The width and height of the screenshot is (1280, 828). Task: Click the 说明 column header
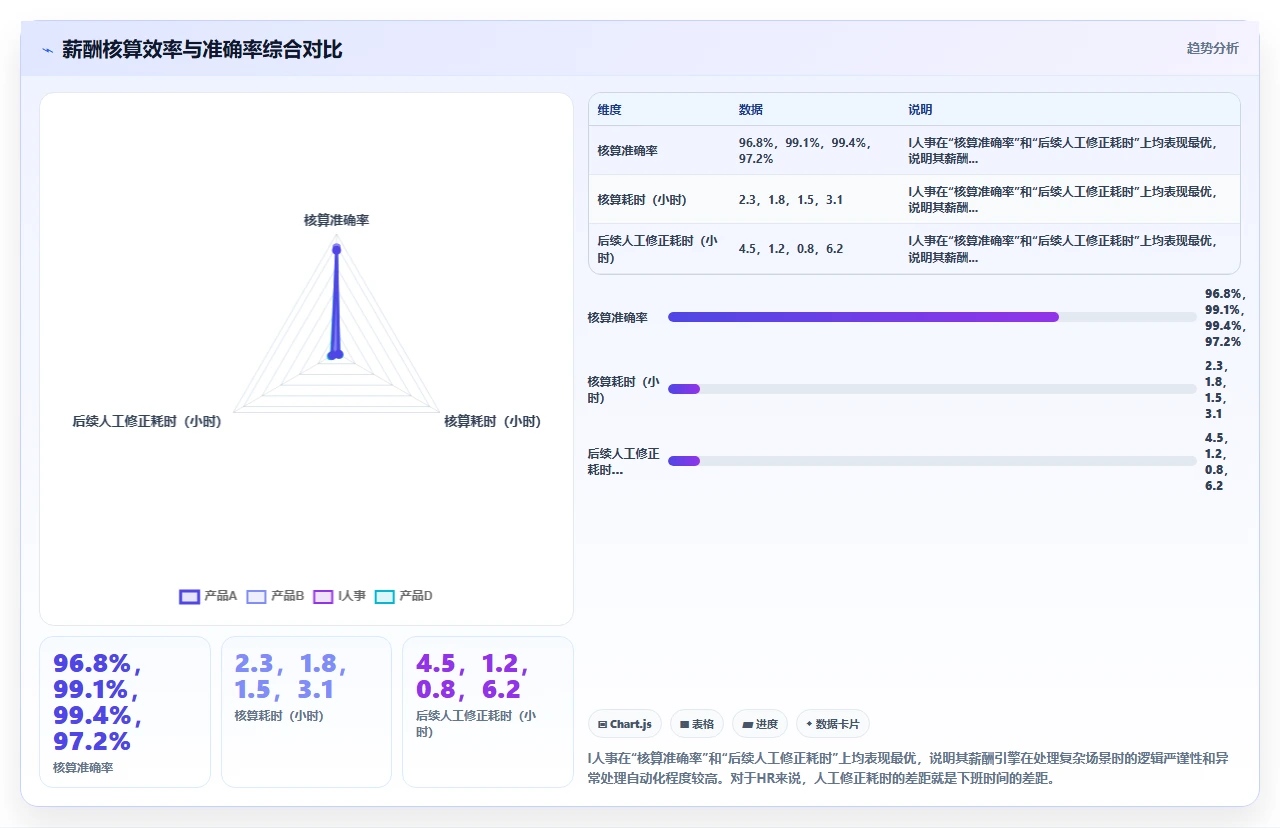pos(920,110)
